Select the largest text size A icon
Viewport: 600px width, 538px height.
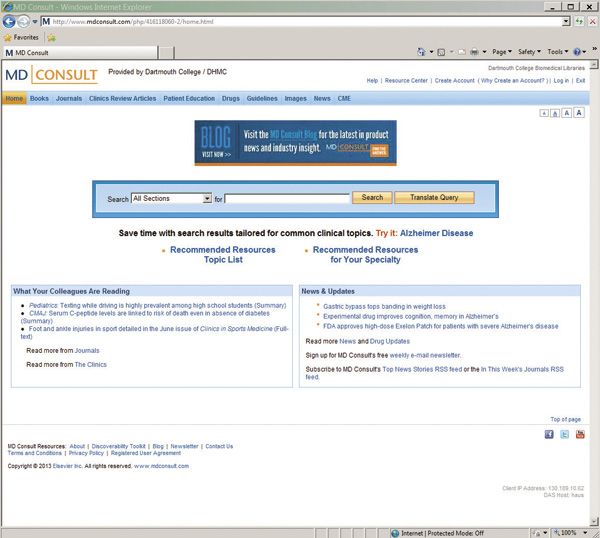[x=579, y=112]
